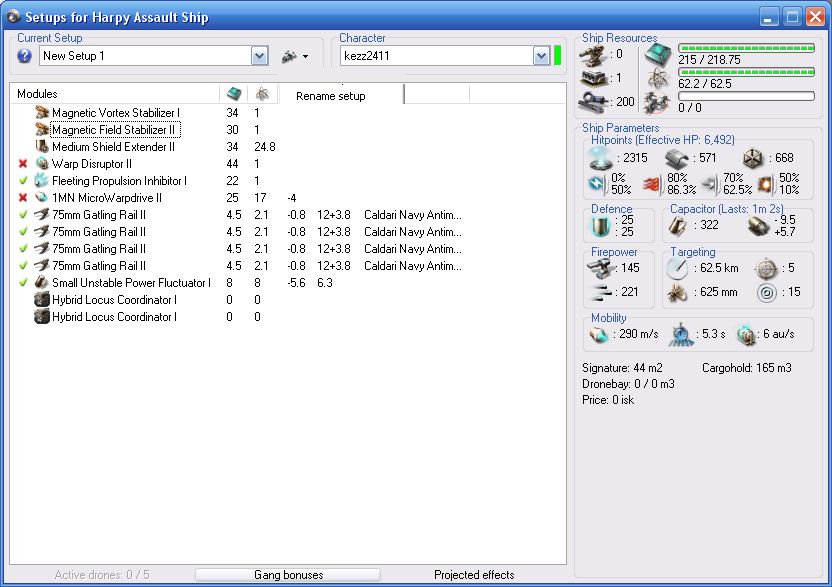Open the Character dropdown arrow
This screenshot has height=587, width=832.
click(x=541, y=56)
